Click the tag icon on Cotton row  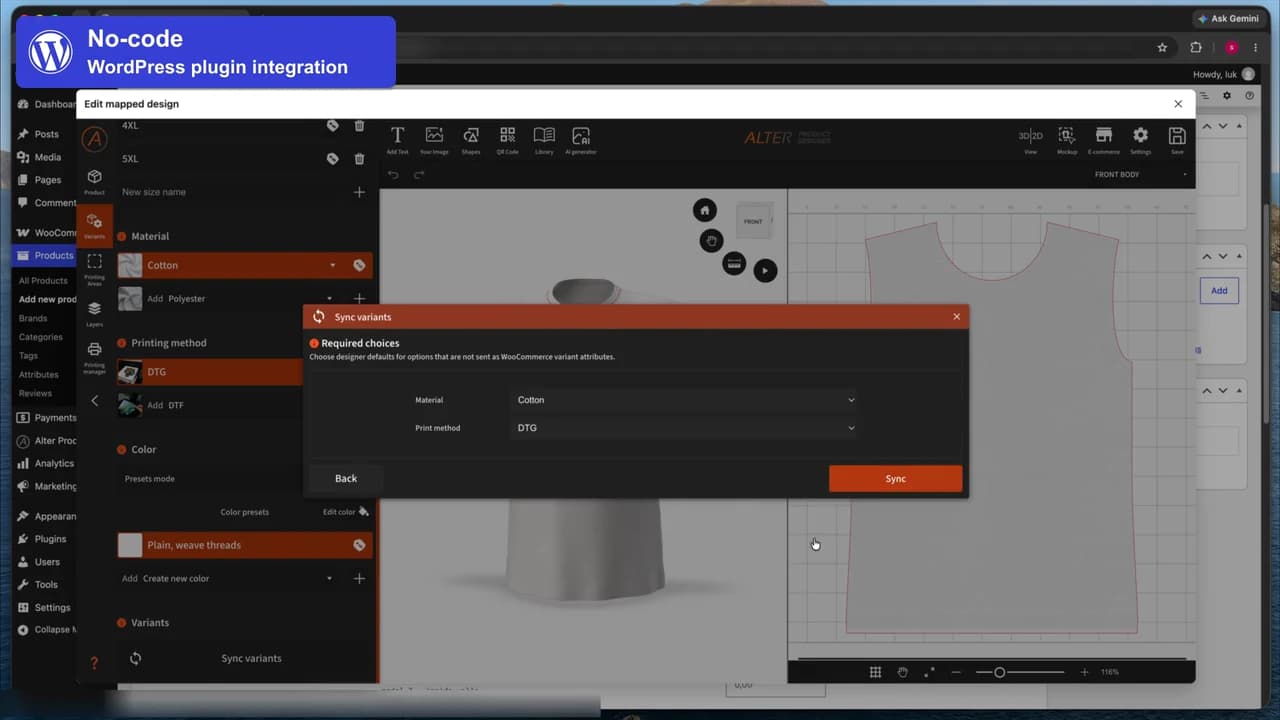(x=359, y=265)
